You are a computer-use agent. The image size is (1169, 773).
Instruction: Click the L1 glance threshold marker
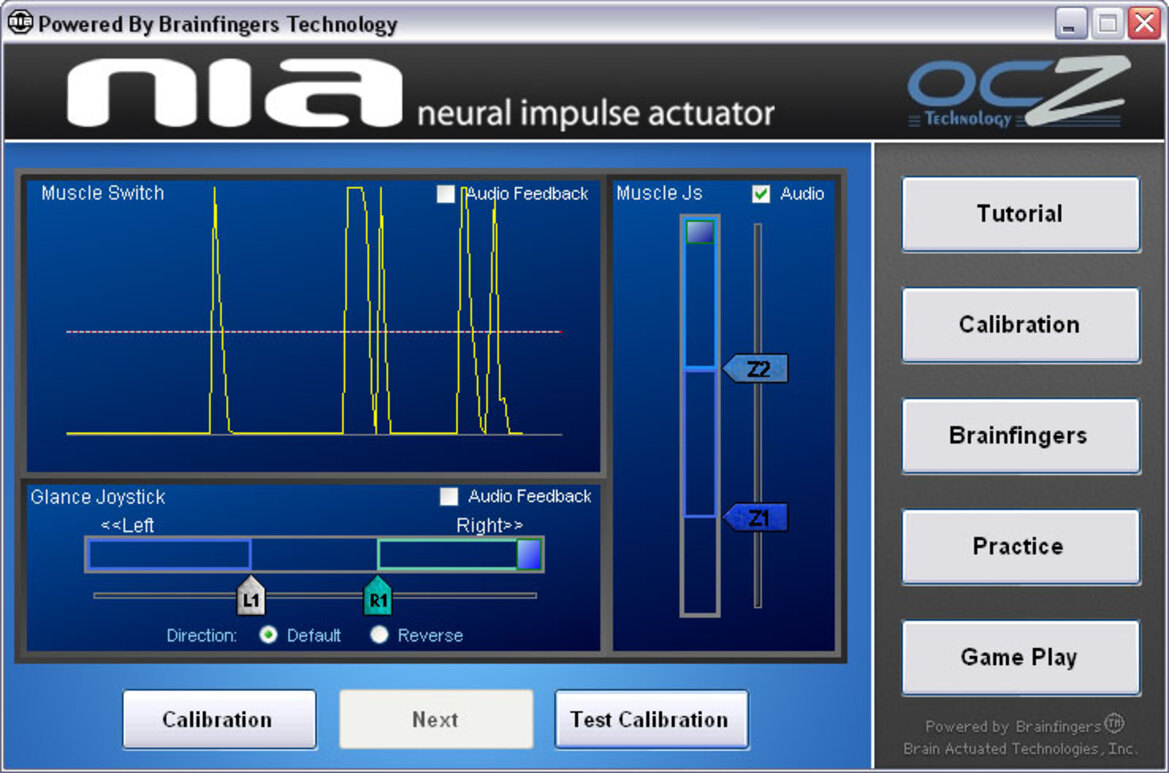250,596
